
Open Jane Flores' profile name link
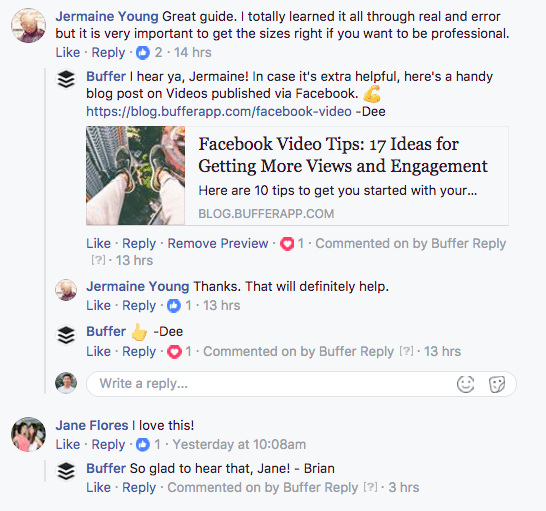point(92,425)
